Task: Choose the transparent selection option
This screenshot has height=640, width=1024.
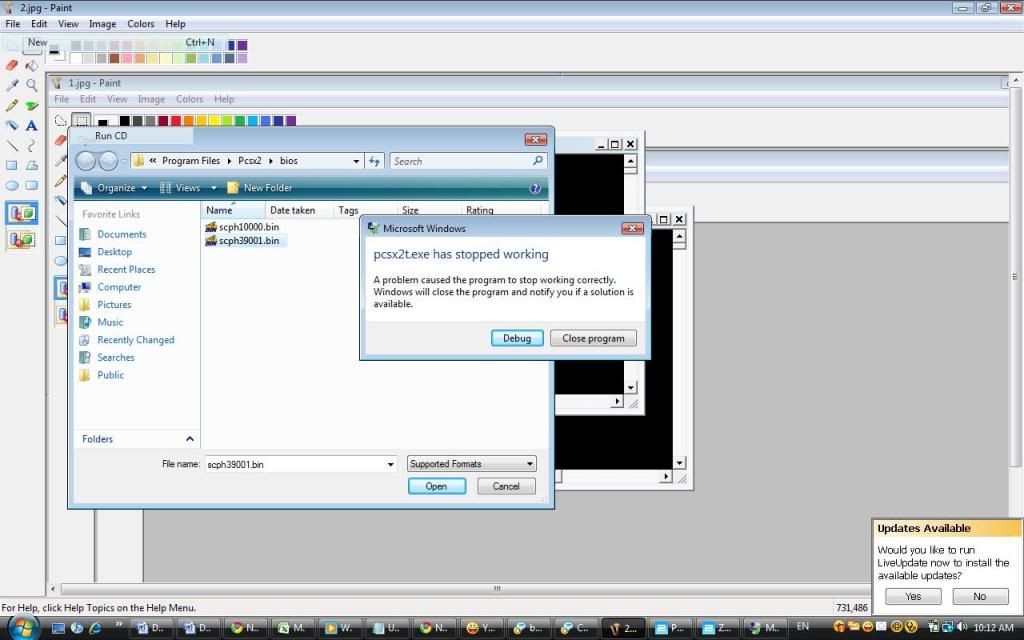Action: (22, 240)
